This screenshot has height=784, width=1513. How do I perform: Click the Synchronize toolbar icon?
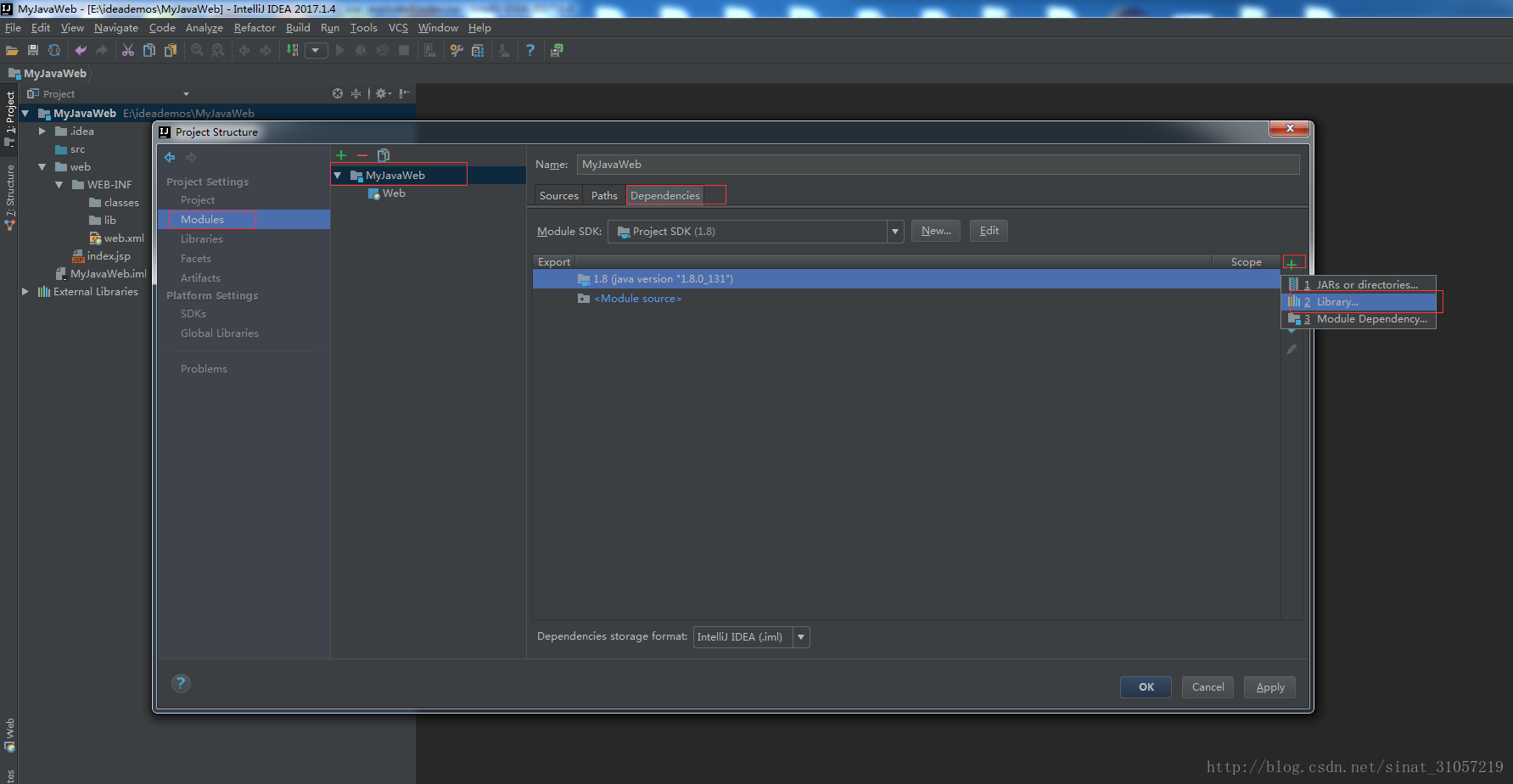pos(54,50)
